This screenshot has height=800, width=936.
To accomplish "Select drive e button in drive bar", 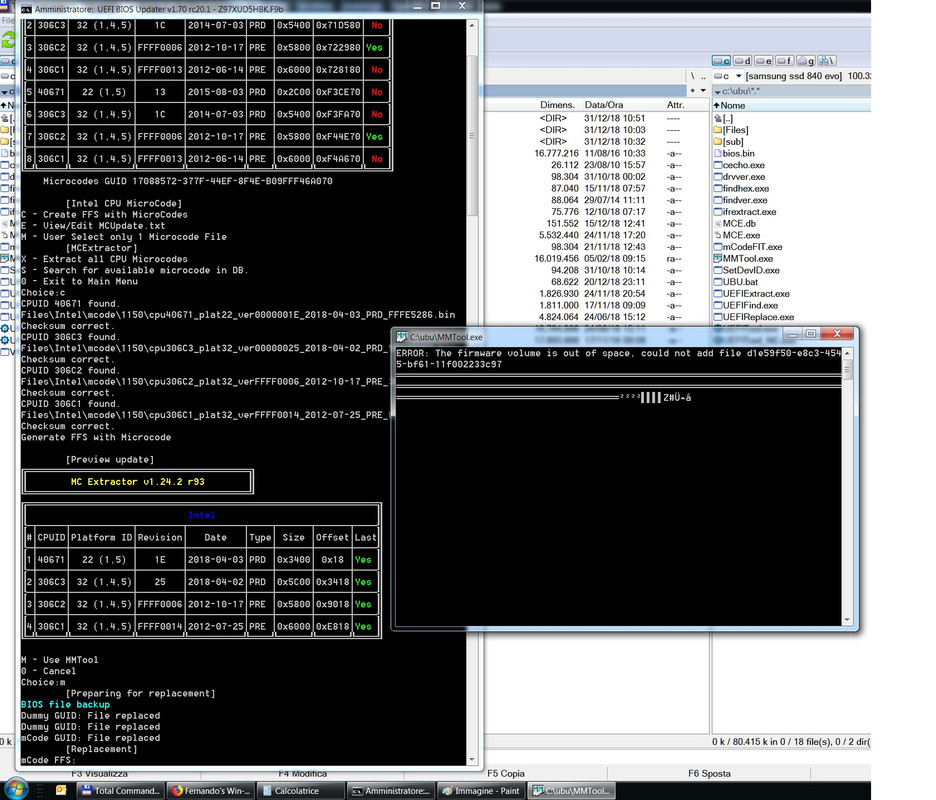I will [x=763, y=60].
